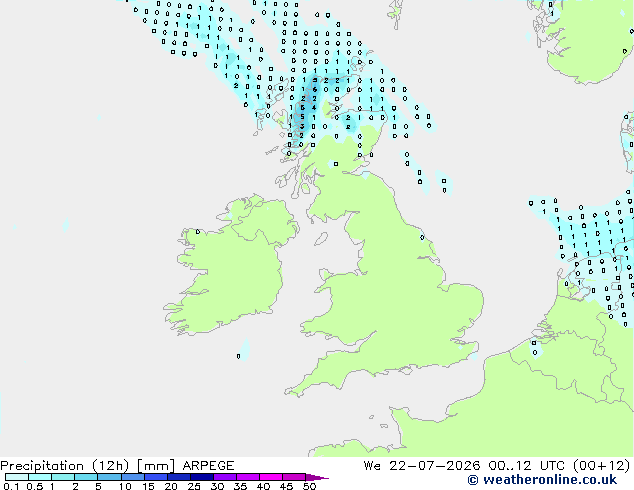Screen dimensions: 634x490
Task: Select the 45 mm legend swatch
Action: (294, 477)
